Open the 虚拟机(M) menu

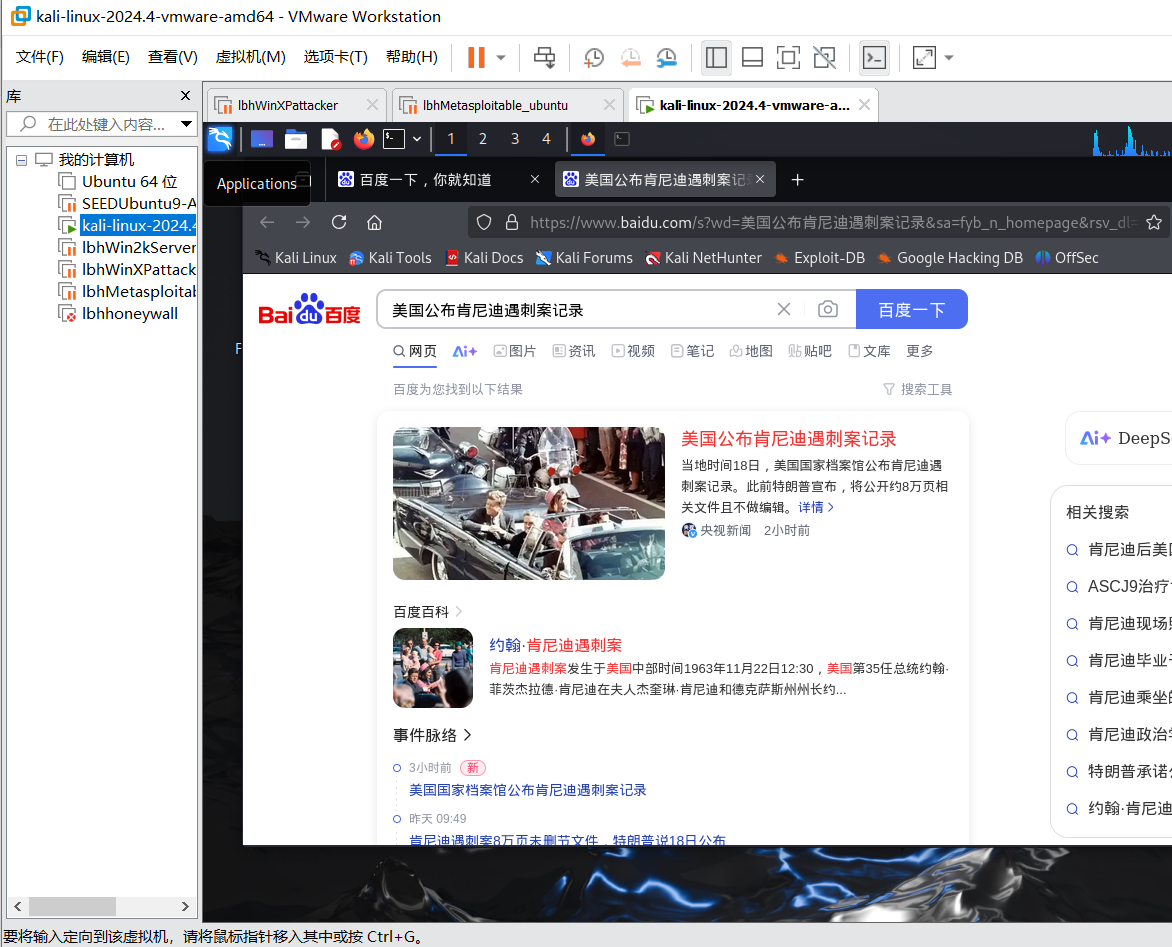tap(250, 57)
